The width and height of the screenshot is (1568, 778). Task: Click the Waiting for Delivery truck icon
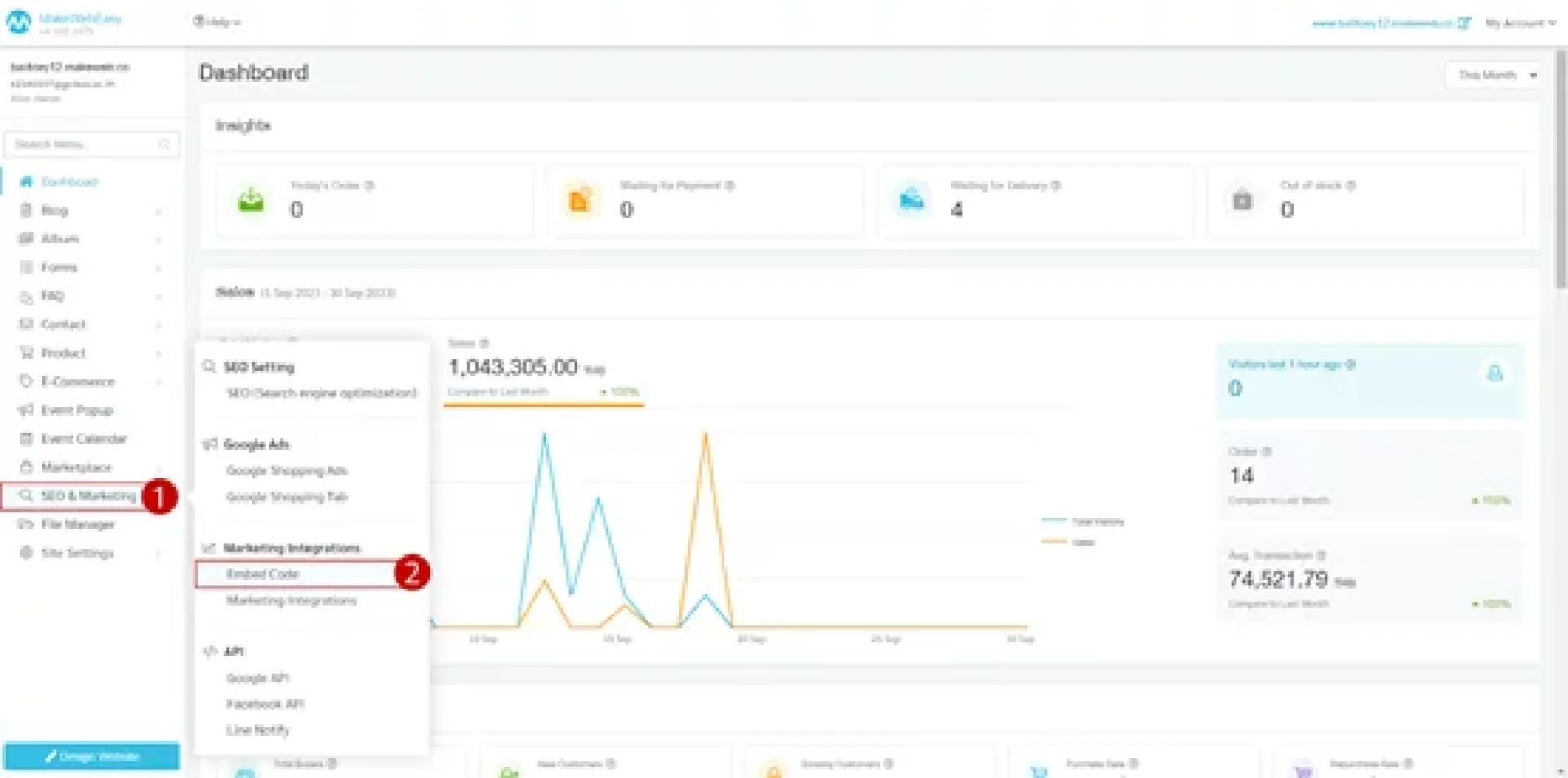point(911,200)
